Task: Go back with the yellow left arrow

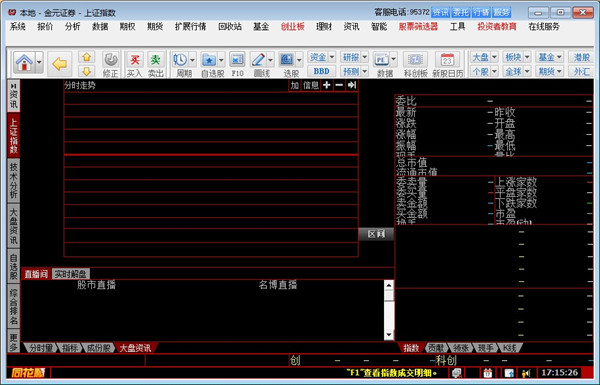Action: click(x=59, y=64)
